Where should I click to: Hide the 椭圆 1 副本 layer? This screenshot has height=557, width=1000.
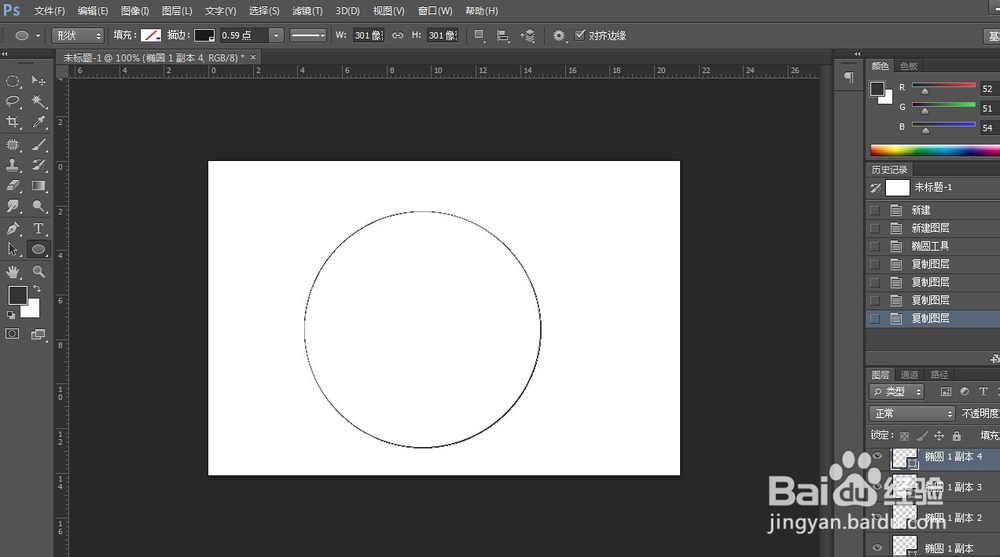pyautogui.click(x=878, y=547)
